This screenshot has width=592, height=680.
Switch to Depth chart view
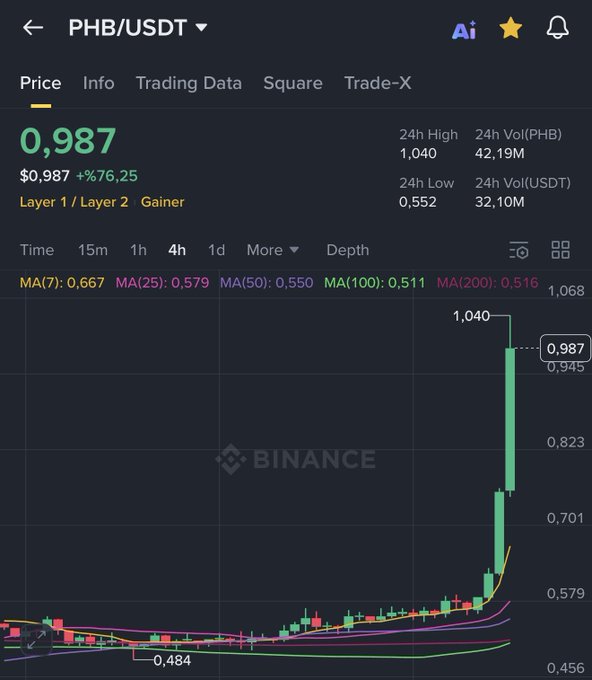348,250
